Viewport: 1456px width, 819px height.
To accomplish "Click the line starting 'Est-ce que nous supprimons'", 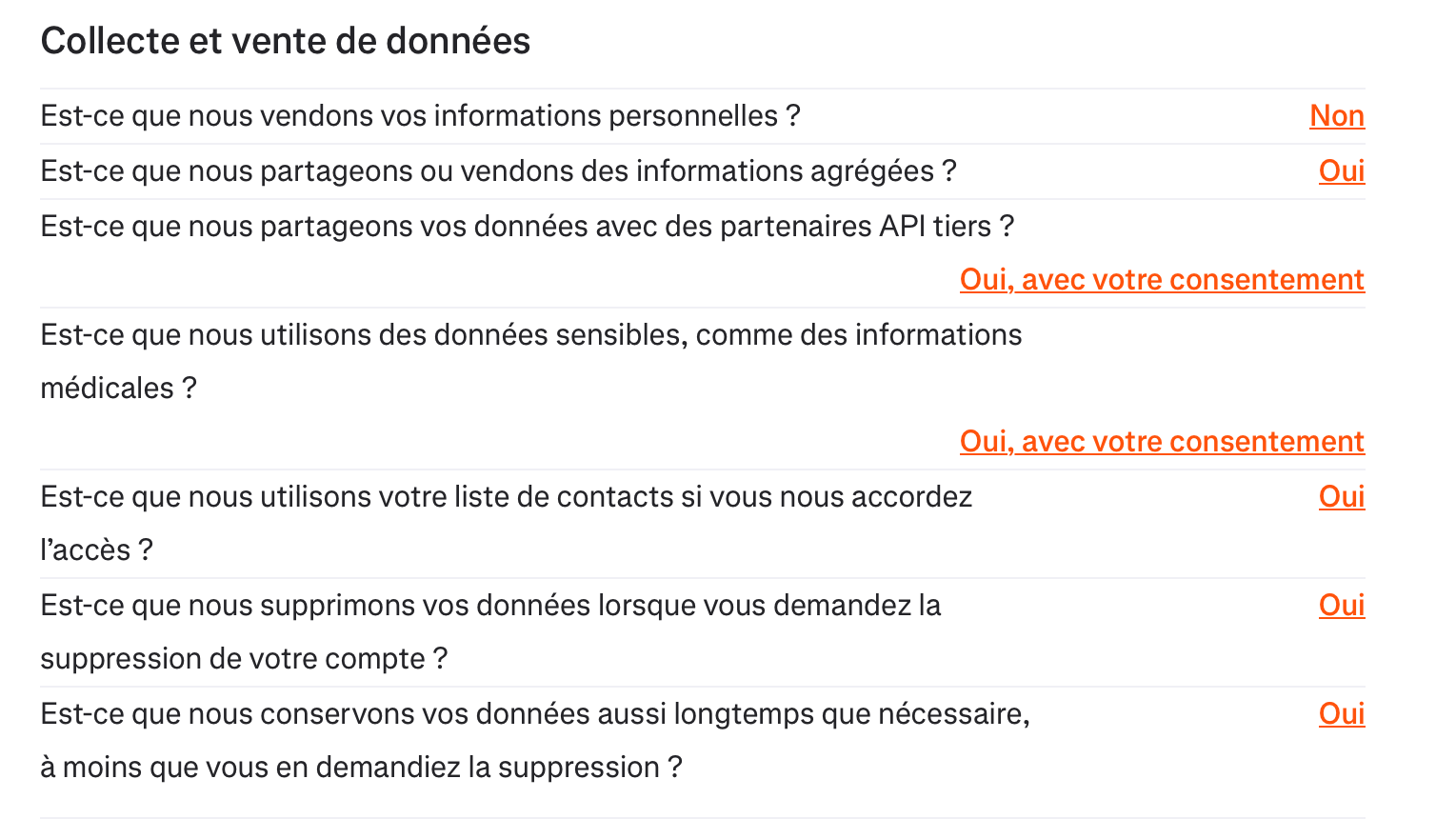I will coord(490,606).
